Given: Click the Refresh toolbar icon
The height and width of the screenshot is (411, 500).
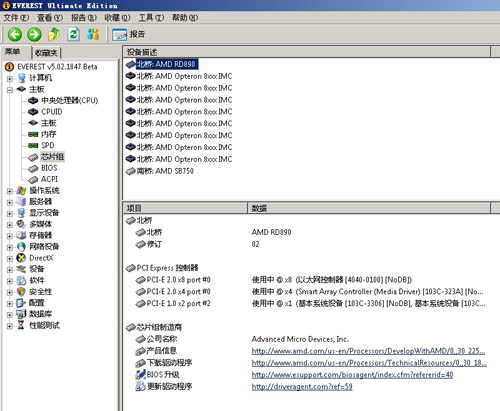Looking at the screenshot, I should (x=73, y=34).
